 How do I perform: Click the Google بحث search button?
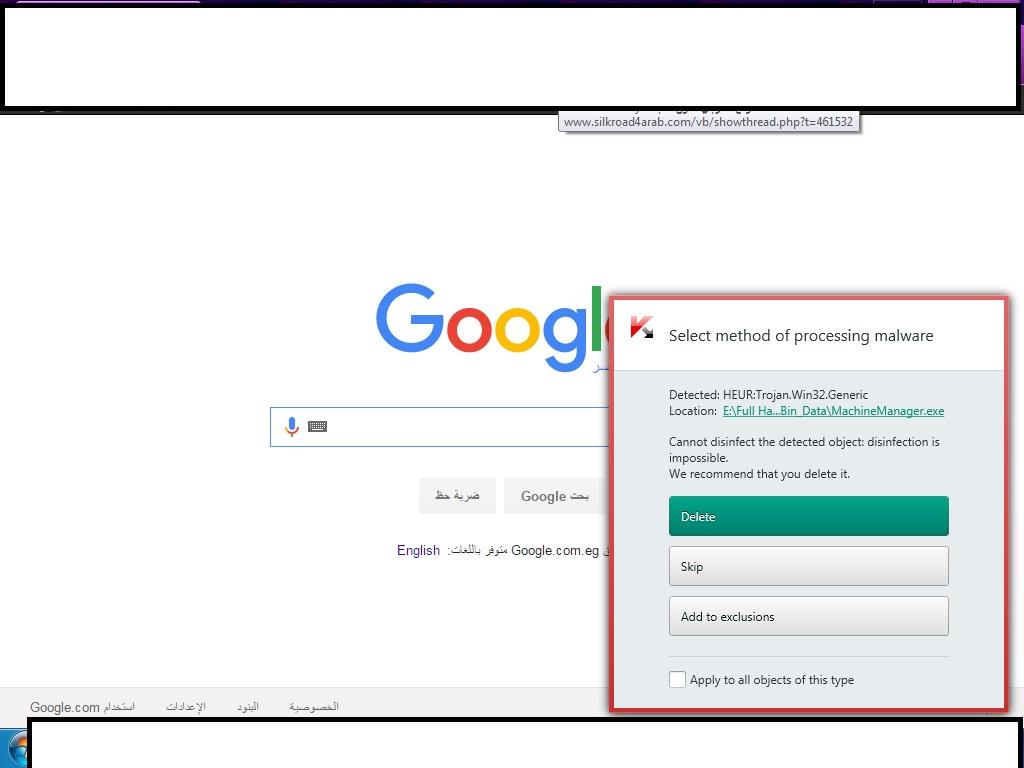pyautogui.click(x=555, y=496)
